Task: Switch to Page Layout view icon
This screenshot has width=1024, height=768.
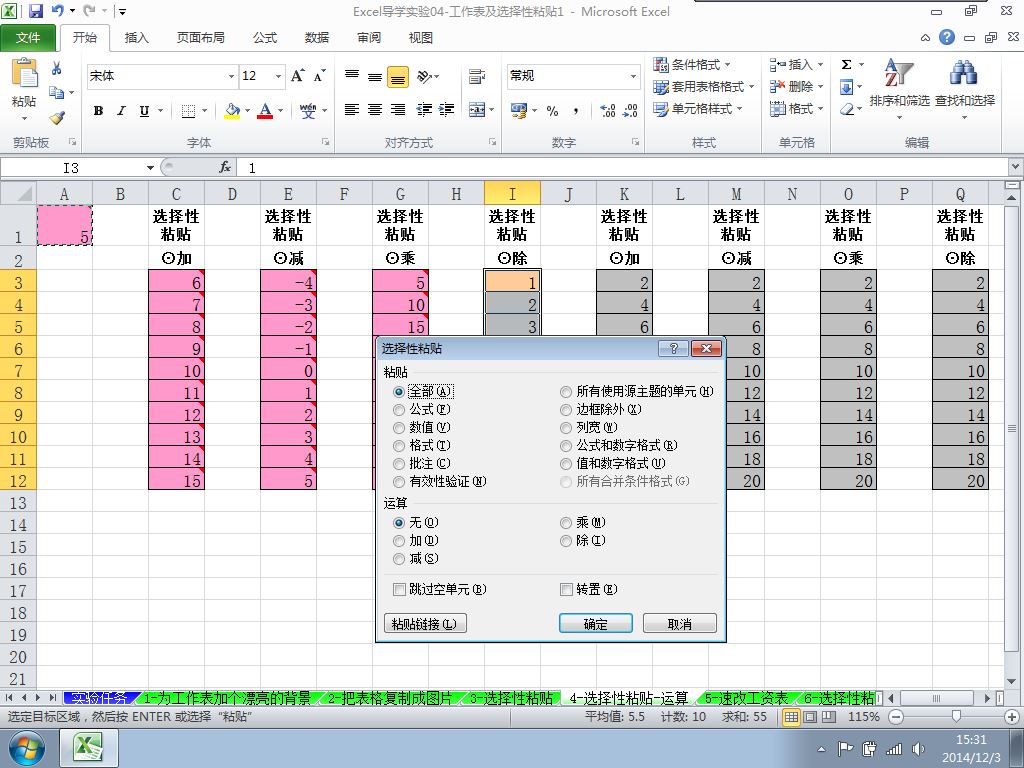Action: pyautogui.click(x=810, y=716)
